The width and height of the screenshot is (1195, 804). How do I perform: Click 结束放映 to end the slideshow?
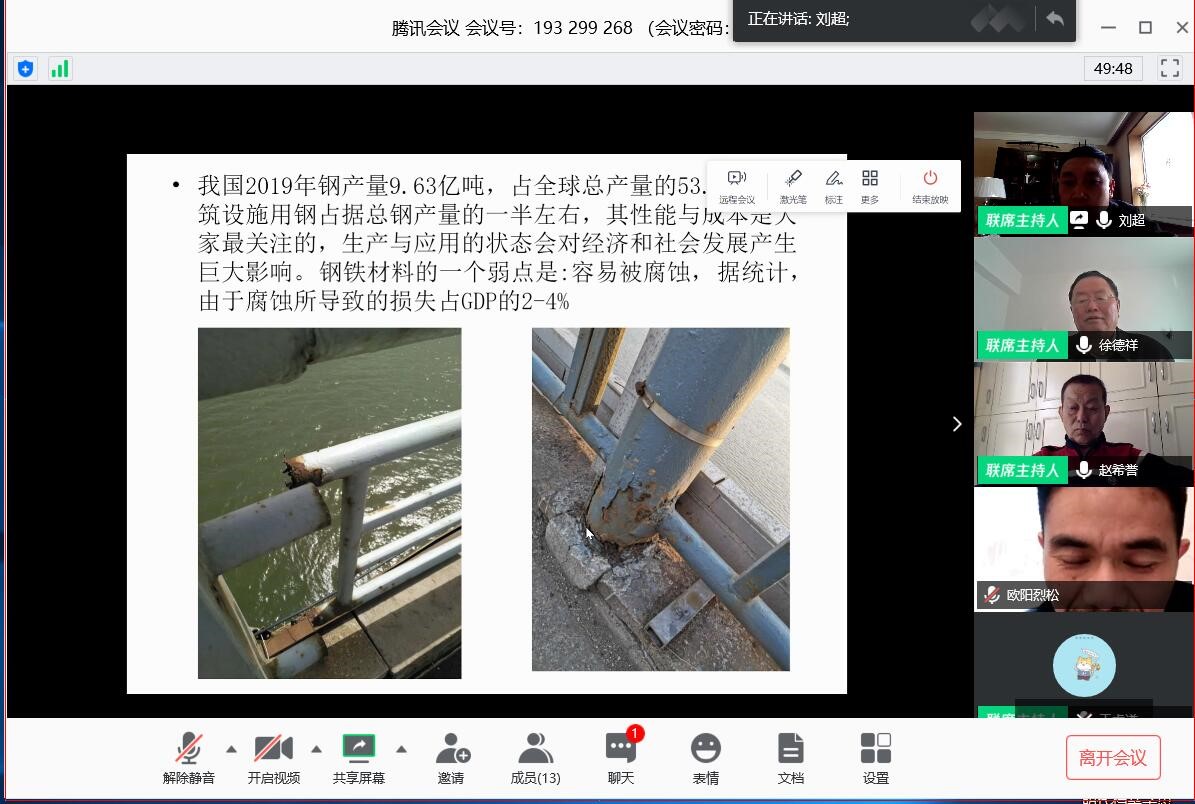pos(930,186)
